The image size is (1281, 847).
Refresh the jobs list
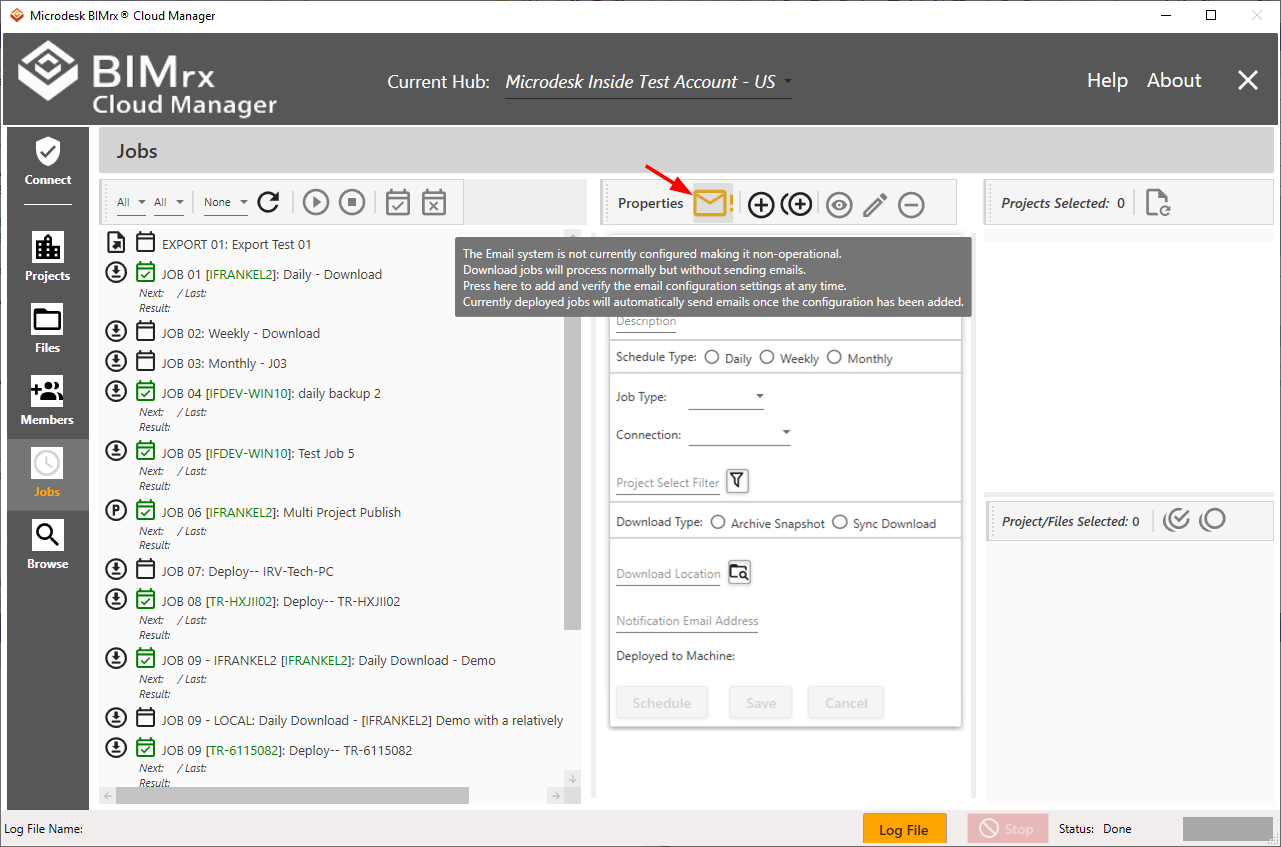(268, 202)
